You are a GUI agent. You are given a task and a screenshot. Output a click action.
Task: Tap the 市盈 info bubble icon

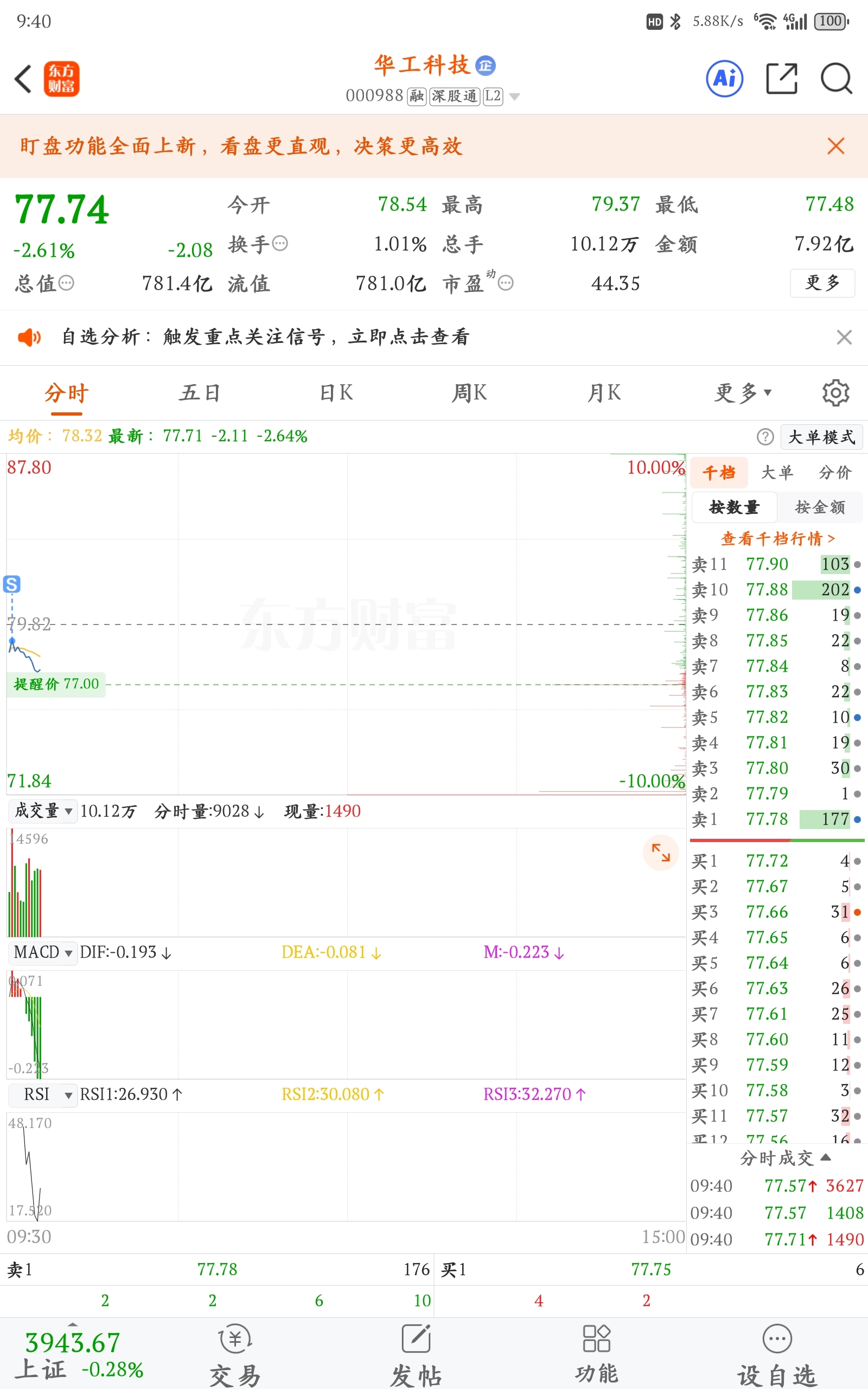[505, 282]
